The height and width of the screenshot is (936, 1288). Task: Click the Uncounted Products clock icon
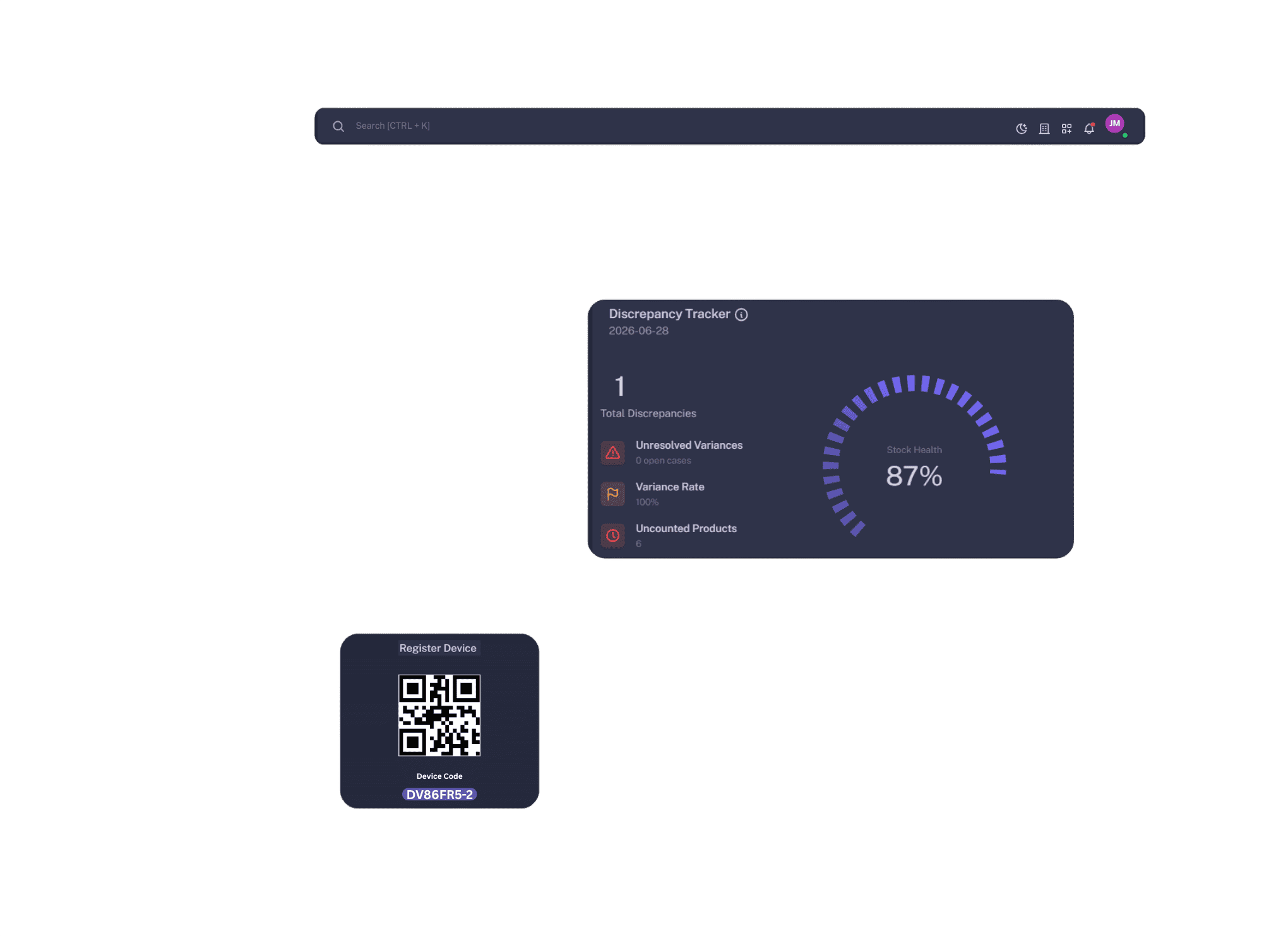point(612,536)
